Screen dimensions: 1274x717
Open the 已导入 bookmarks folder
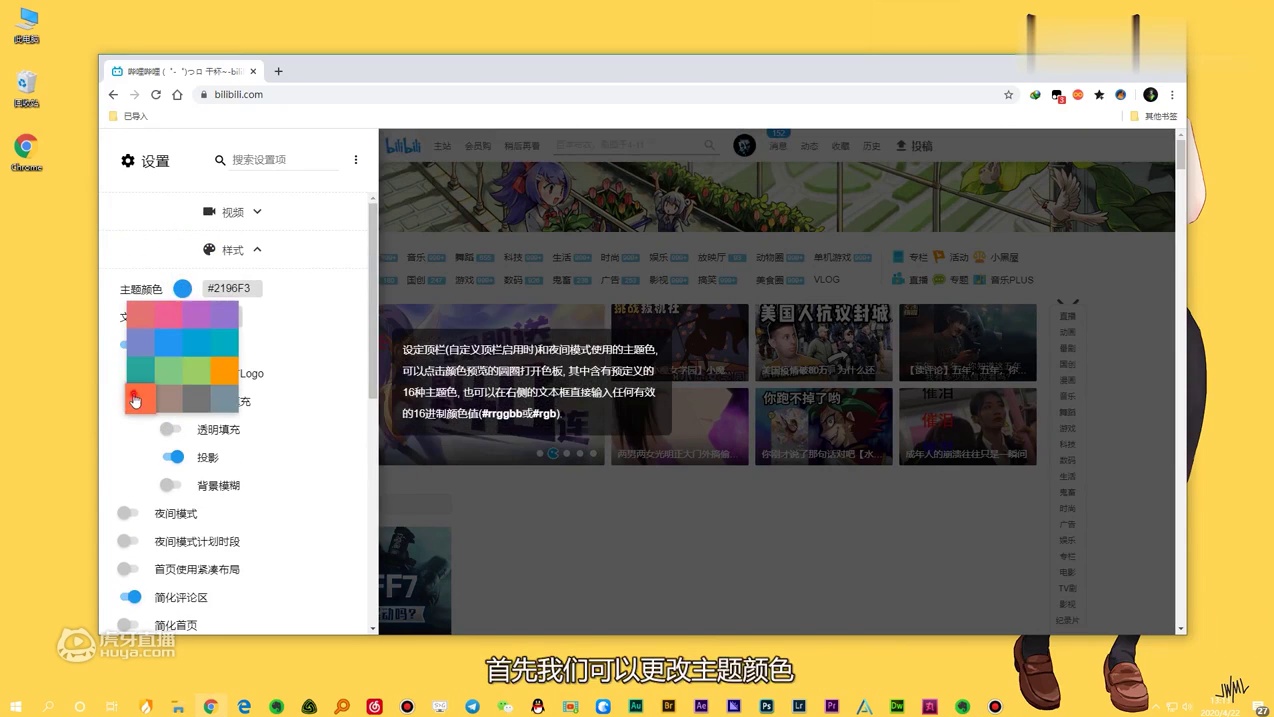(128, 116)
